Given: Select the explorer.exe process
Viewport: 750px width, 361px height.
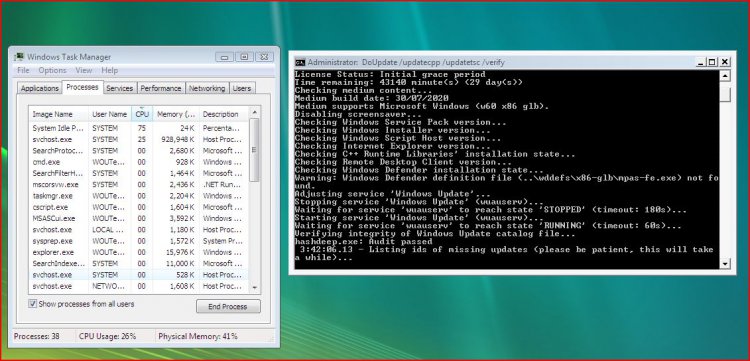Looking at the screenshot, I should point(138,252).
